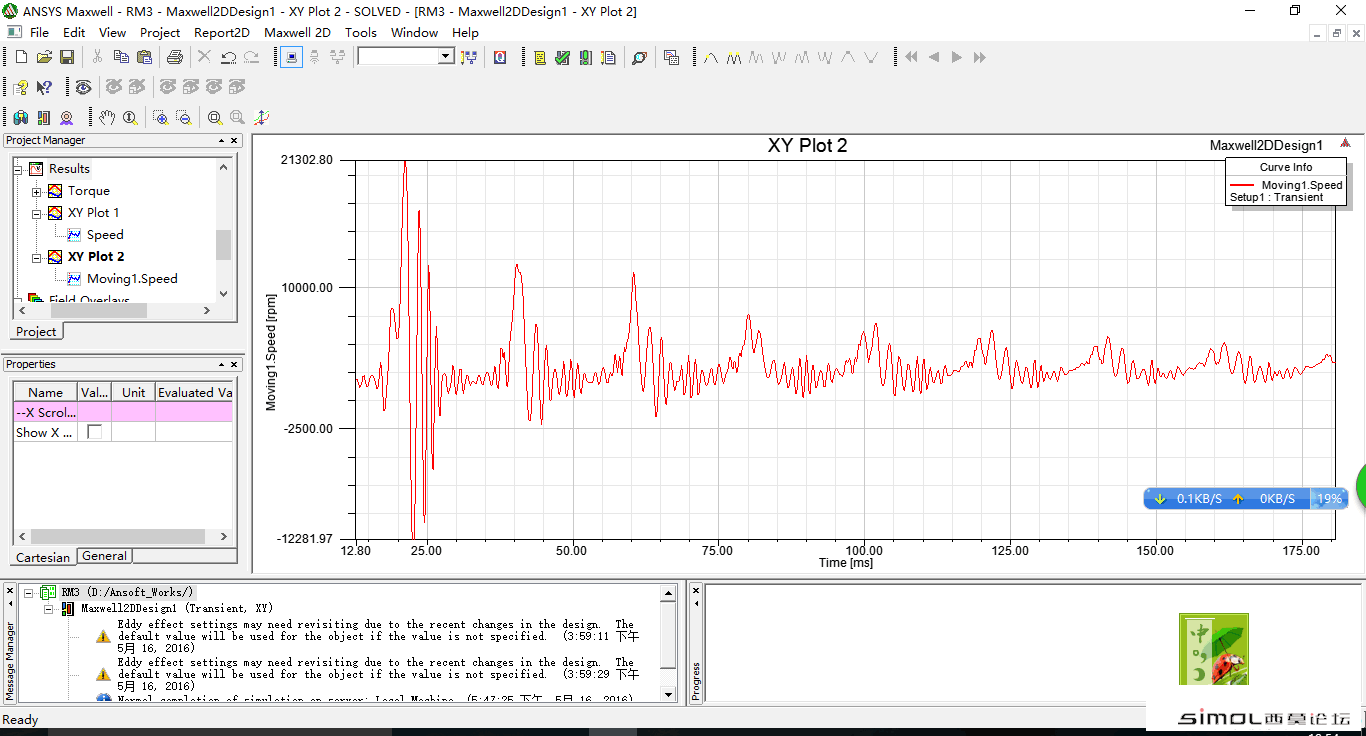Click the color bars palette icon
Image resolution: width=1366 pixels, height=736 pixels.
[44, 117]
